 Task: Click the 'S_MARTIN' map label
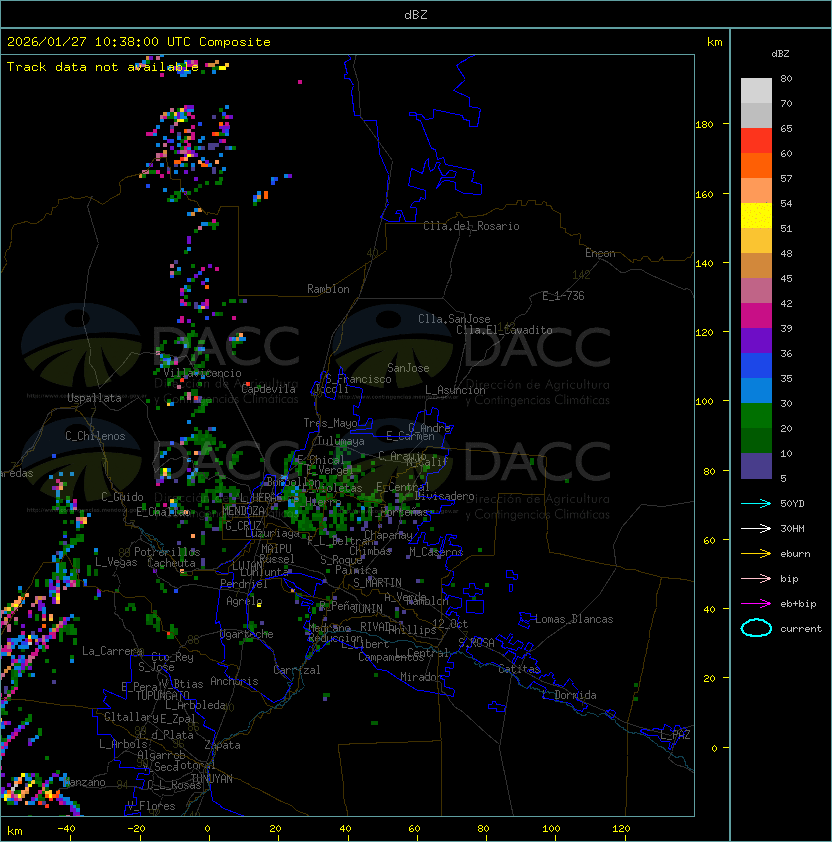(377, 582)
